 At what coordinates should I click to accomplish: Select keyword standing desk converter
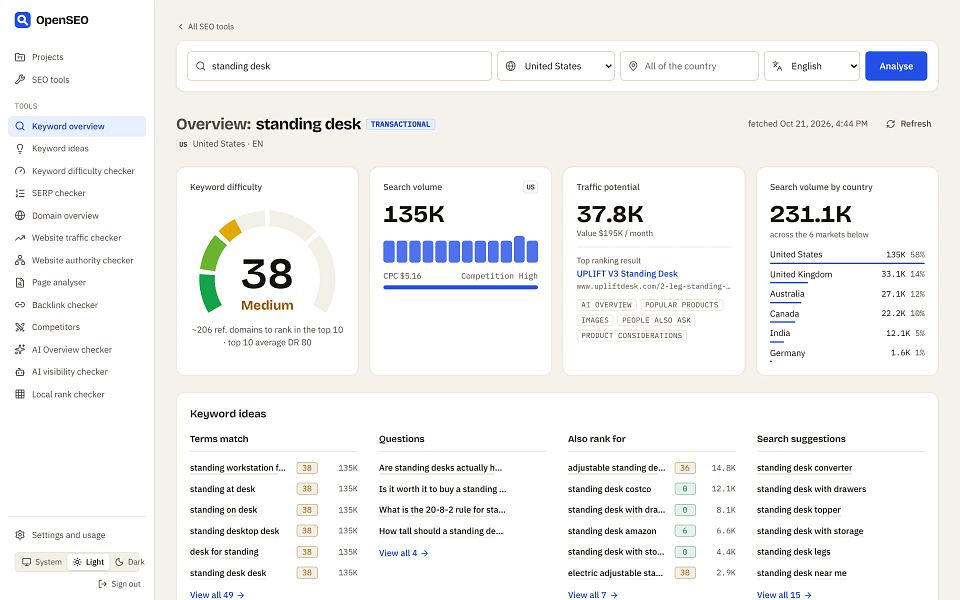pos(804,468)
